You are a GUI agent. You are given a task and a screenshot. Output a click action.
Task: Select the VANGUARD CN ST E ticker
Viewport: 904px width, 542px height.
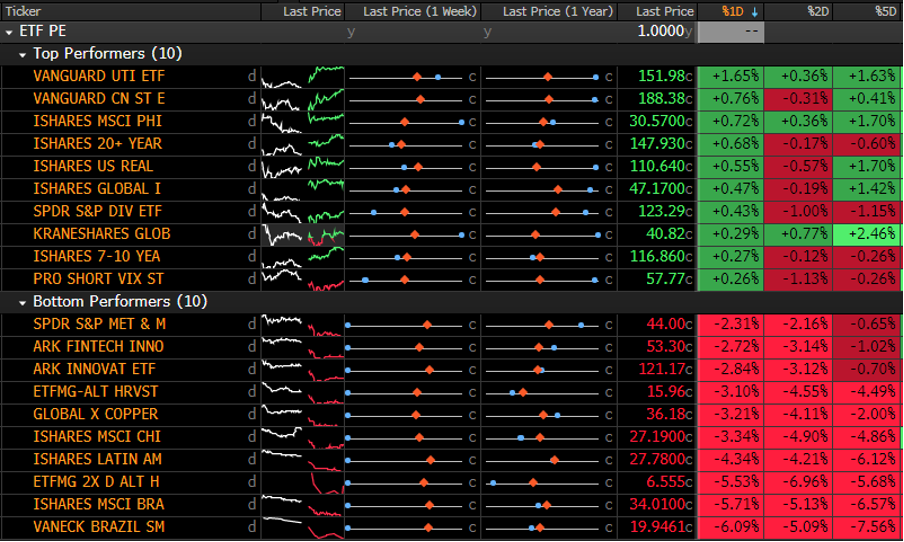99,99
